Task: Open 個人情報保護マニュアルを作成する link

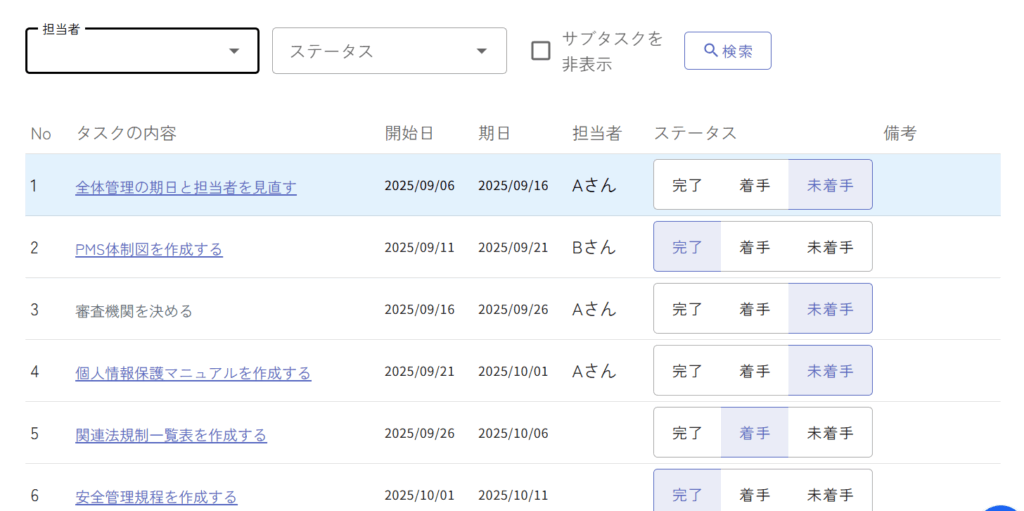Action: tap(193, 373)
